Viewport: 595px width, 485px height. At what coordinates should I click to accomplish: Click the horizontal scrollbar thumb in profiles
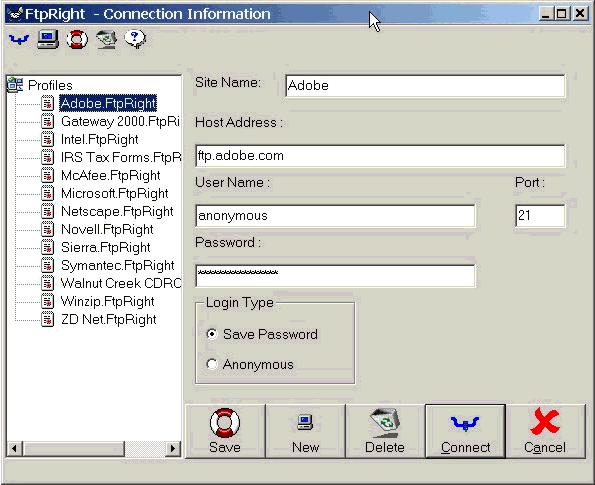(x=74, y=449)
